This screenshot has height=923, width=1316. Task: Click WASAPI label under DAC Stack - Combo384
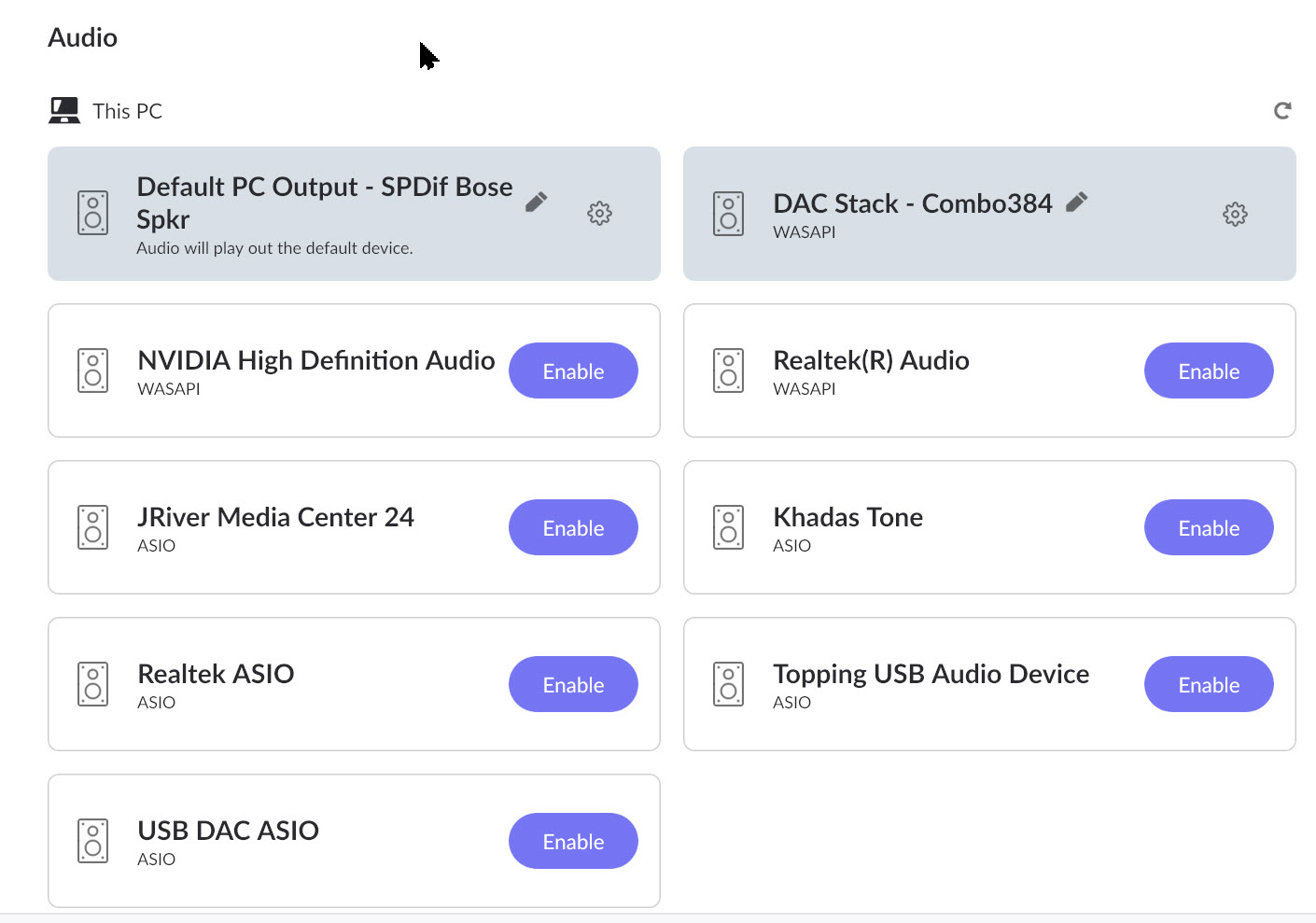point(805,232)
